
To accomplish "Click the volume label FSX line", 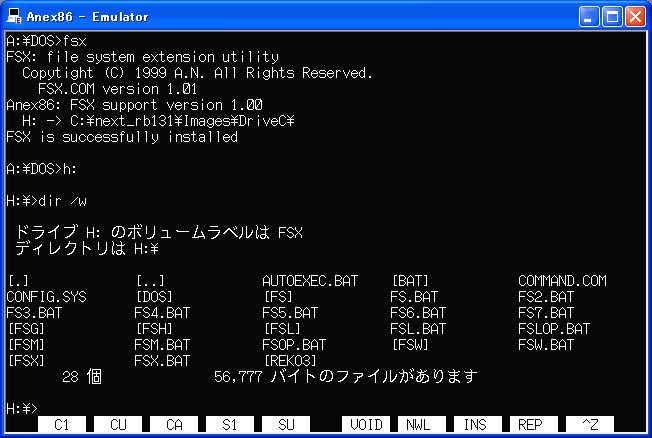I will (x=159, y=232).
